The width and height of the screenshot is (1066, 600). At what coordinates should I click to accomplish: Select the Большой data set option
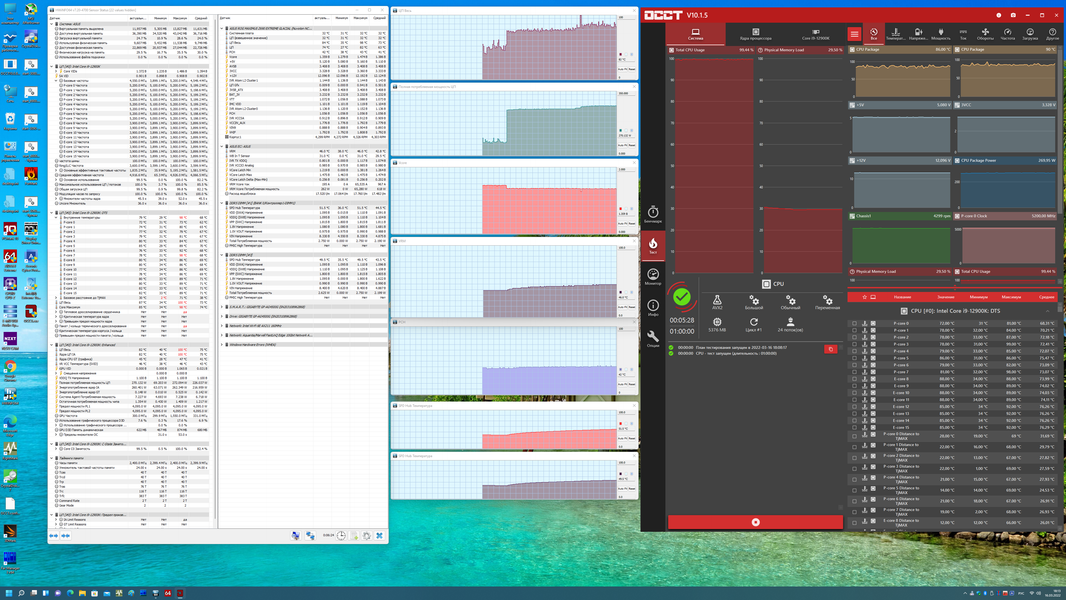pyautogui.click(x=753, y=302)
